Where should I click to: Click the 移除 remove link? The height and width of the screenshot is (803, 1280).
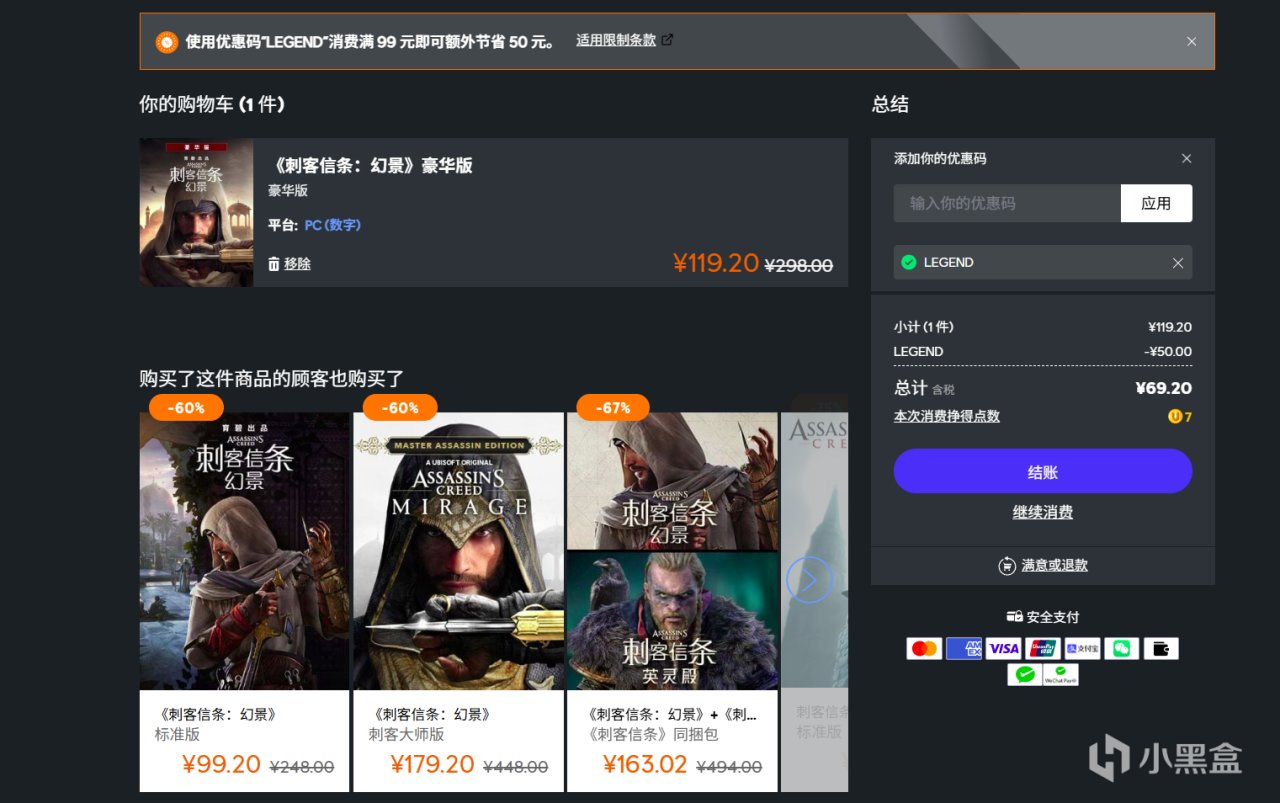pos(297,264)
